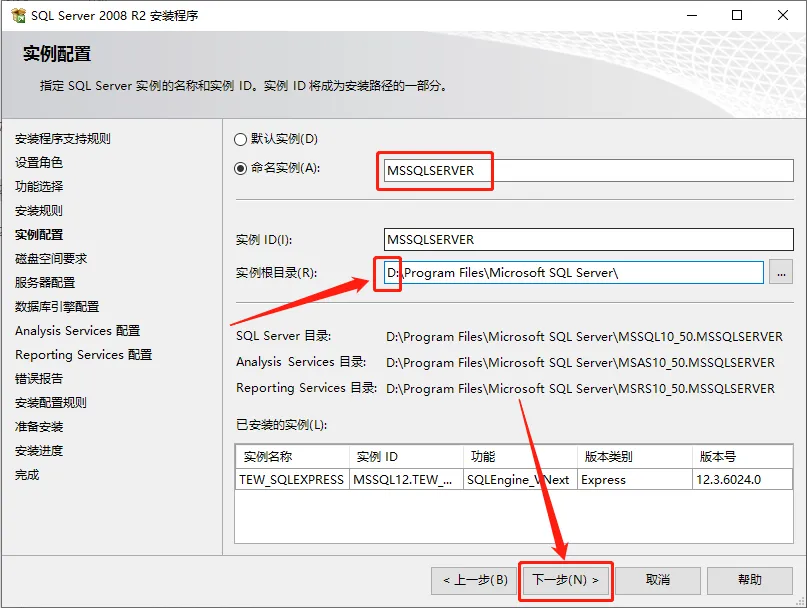Select 安装进度 step in sidebar
This screenshot has width=807, height=608.
tap(39, 451)
